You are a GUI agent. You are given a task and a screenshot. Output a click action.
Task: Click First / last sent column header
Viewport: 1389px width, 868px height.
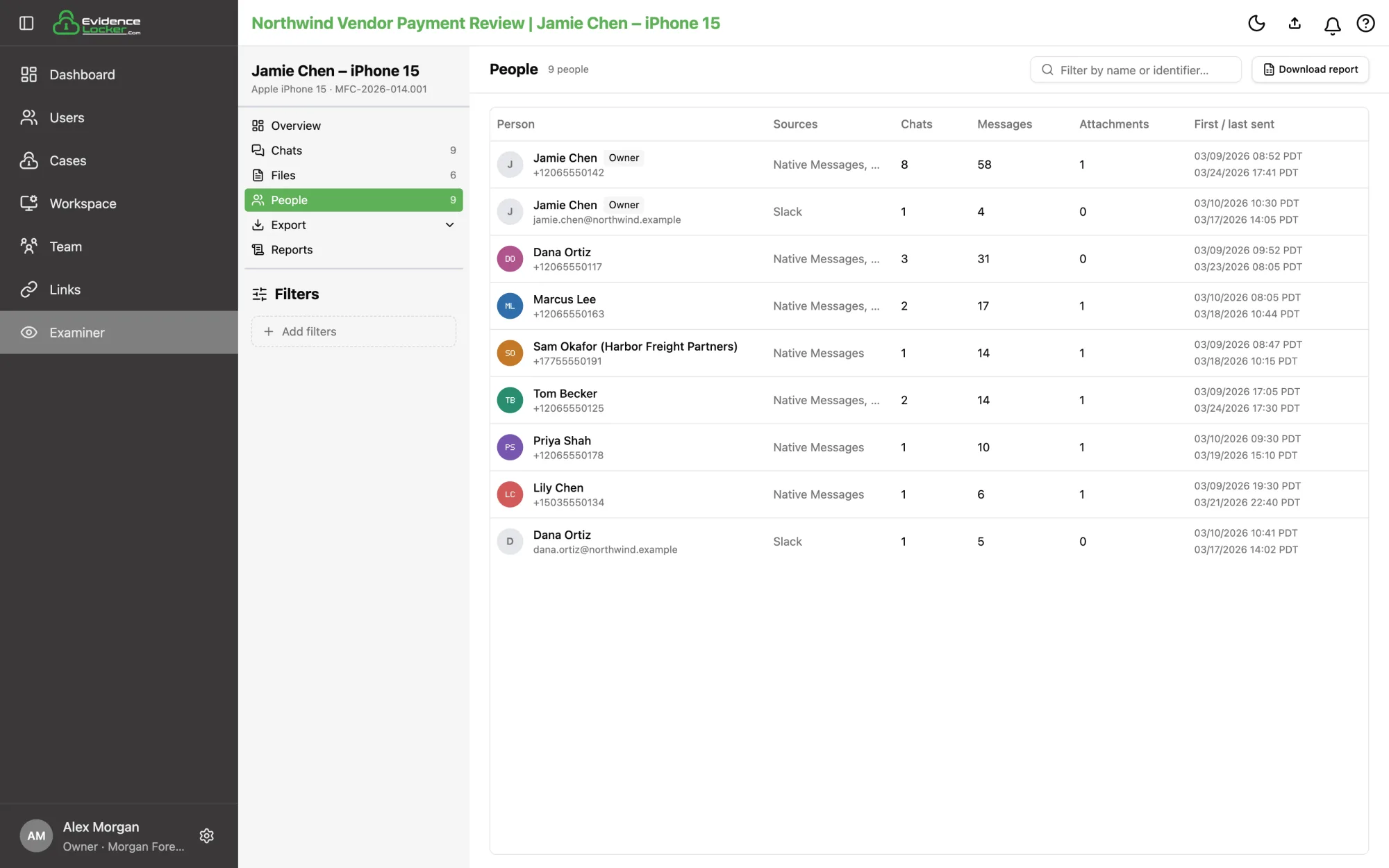coord(1233,124)
